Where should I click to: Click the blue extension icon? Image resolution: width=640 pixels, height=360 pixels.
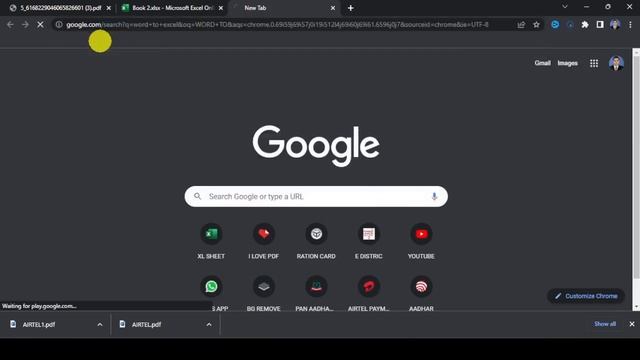tap(555, 24)
